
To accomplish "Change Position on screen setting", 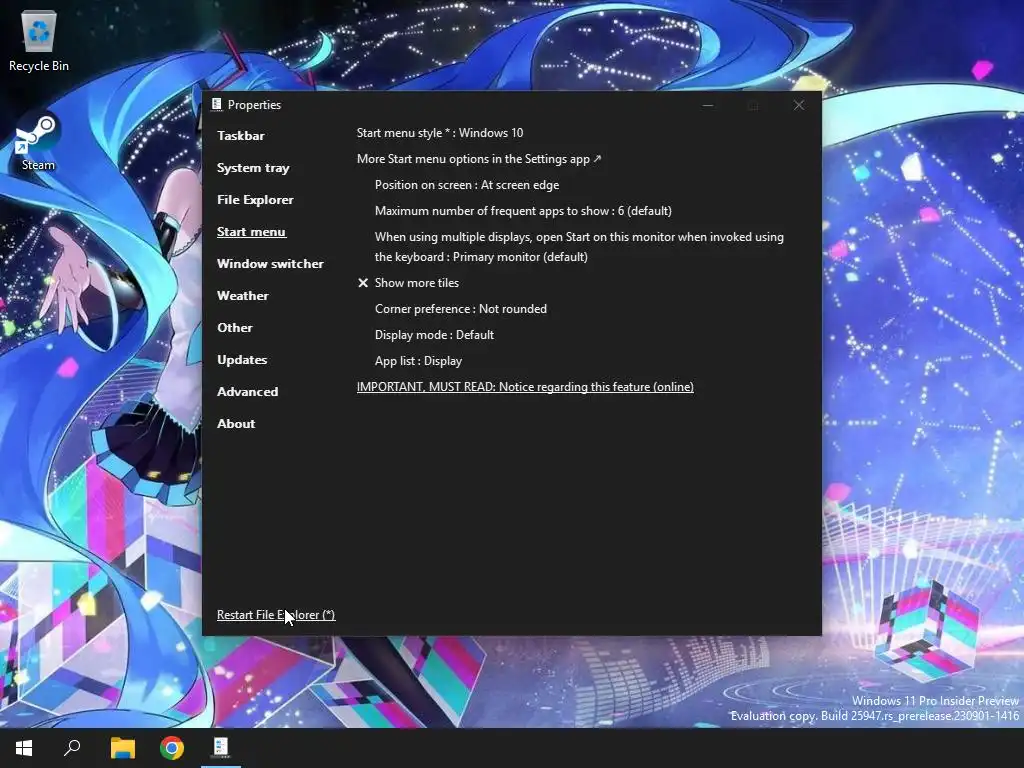I will (467, 185).
